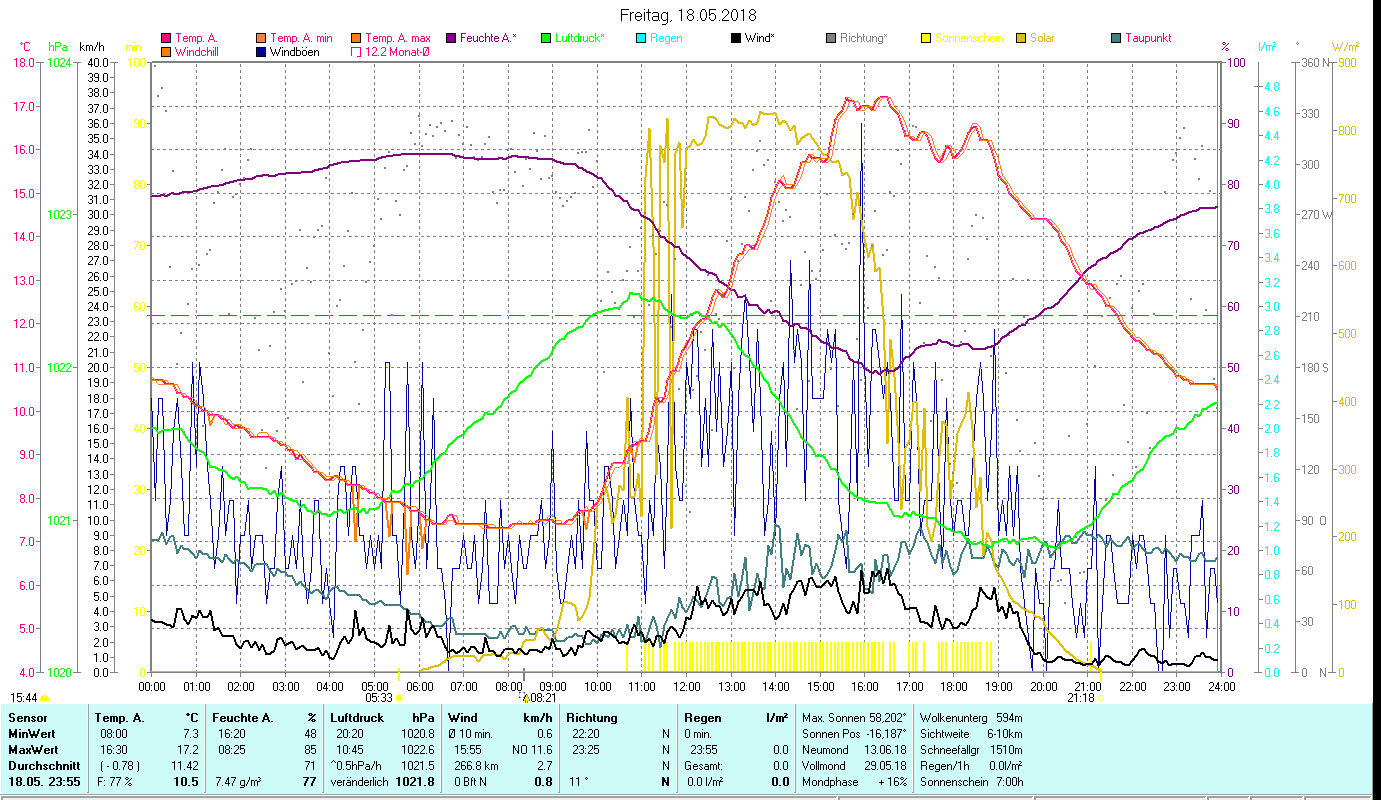The image size is (1381, 800).
Task: Click the Max. Sonnen 58,202° entry
Action: pyautogui.click(x=855, y=718)
